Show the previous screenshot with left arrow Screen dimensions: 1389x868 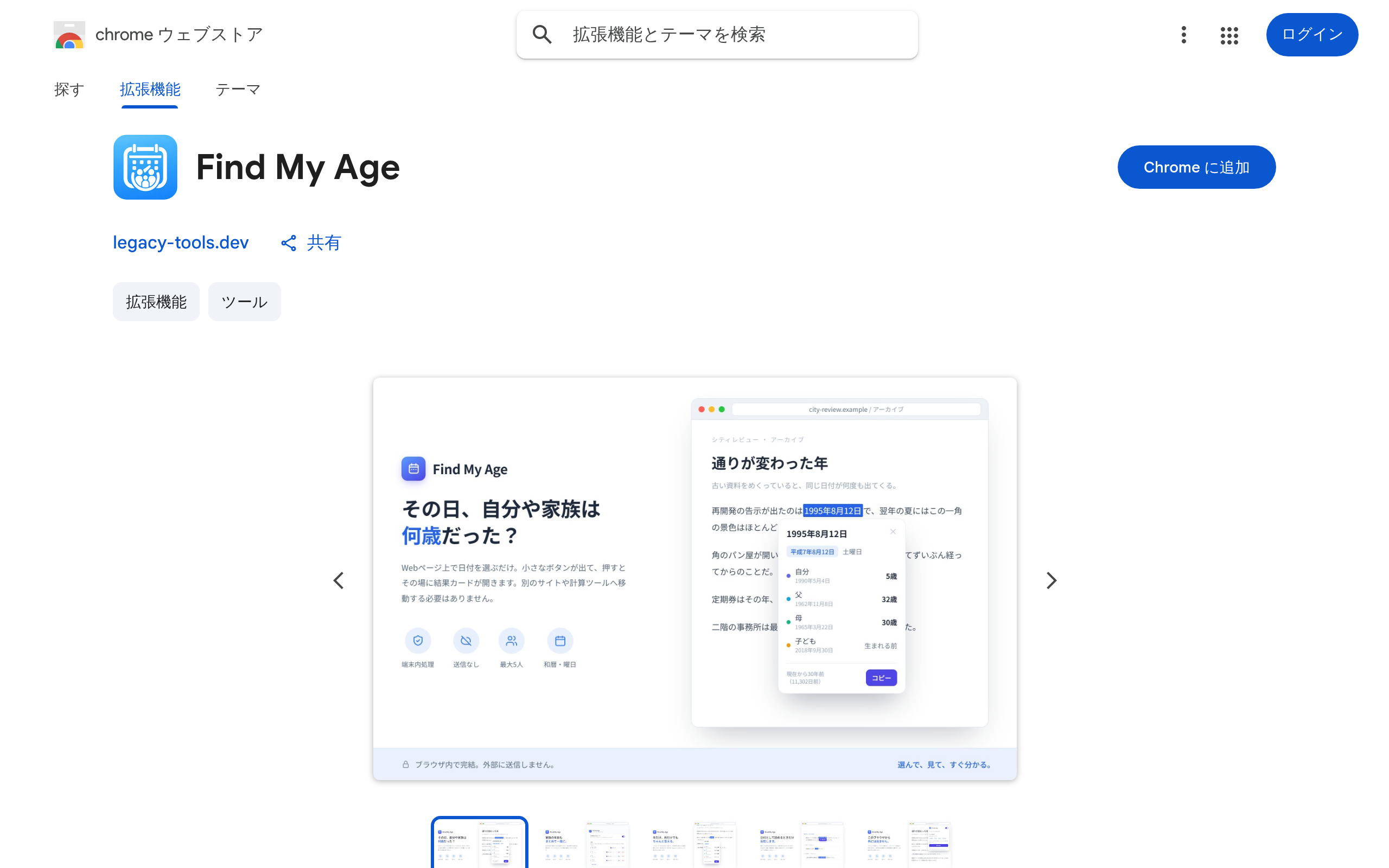pyautogui.click(x=339, y=580)
